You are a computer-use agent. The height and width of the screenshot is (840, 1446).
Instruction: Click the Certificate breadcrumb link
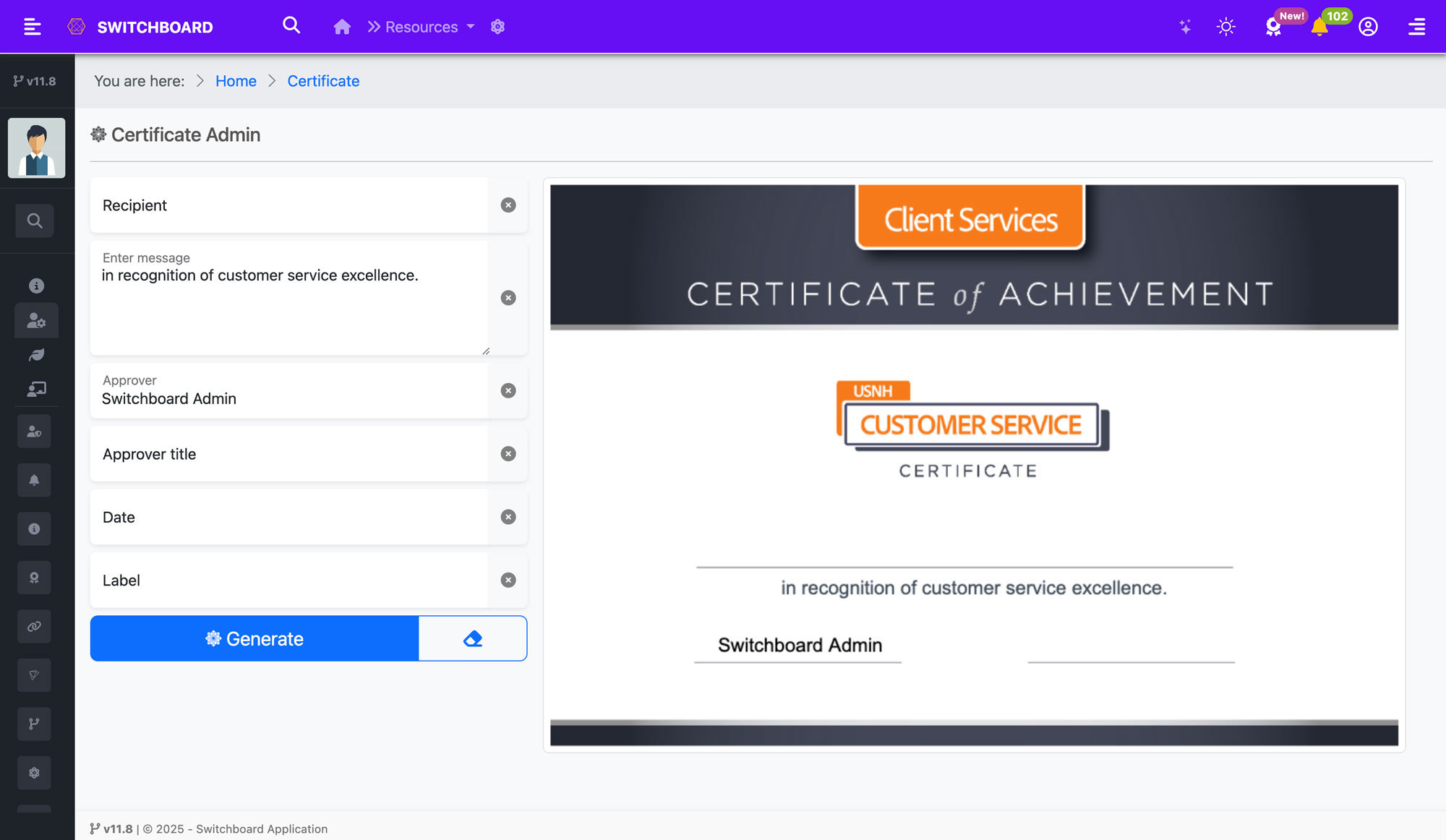tap(323, 81)
